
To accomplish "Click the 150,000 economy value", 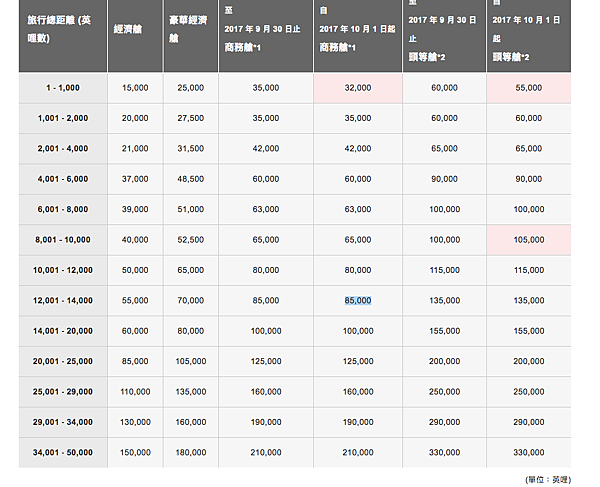I will tap(135, 453).
